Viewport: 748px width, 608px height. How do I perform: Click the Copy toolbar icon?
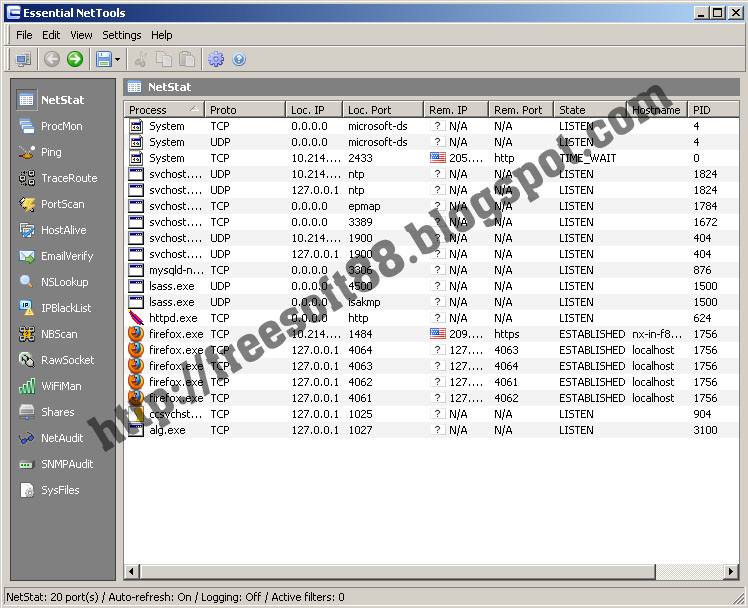click(x=164, y=60)
